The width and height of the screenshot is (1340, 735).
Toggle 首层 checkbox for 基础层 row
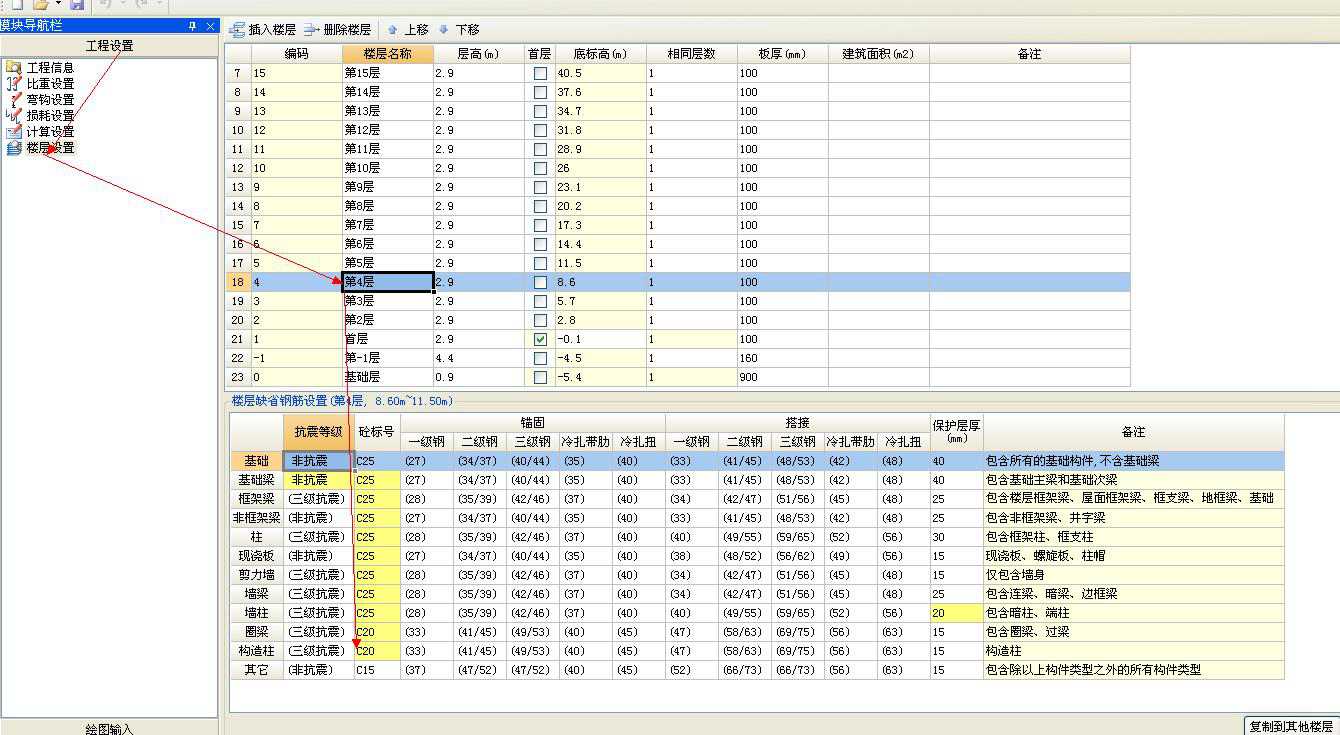[x=540, y=377]
